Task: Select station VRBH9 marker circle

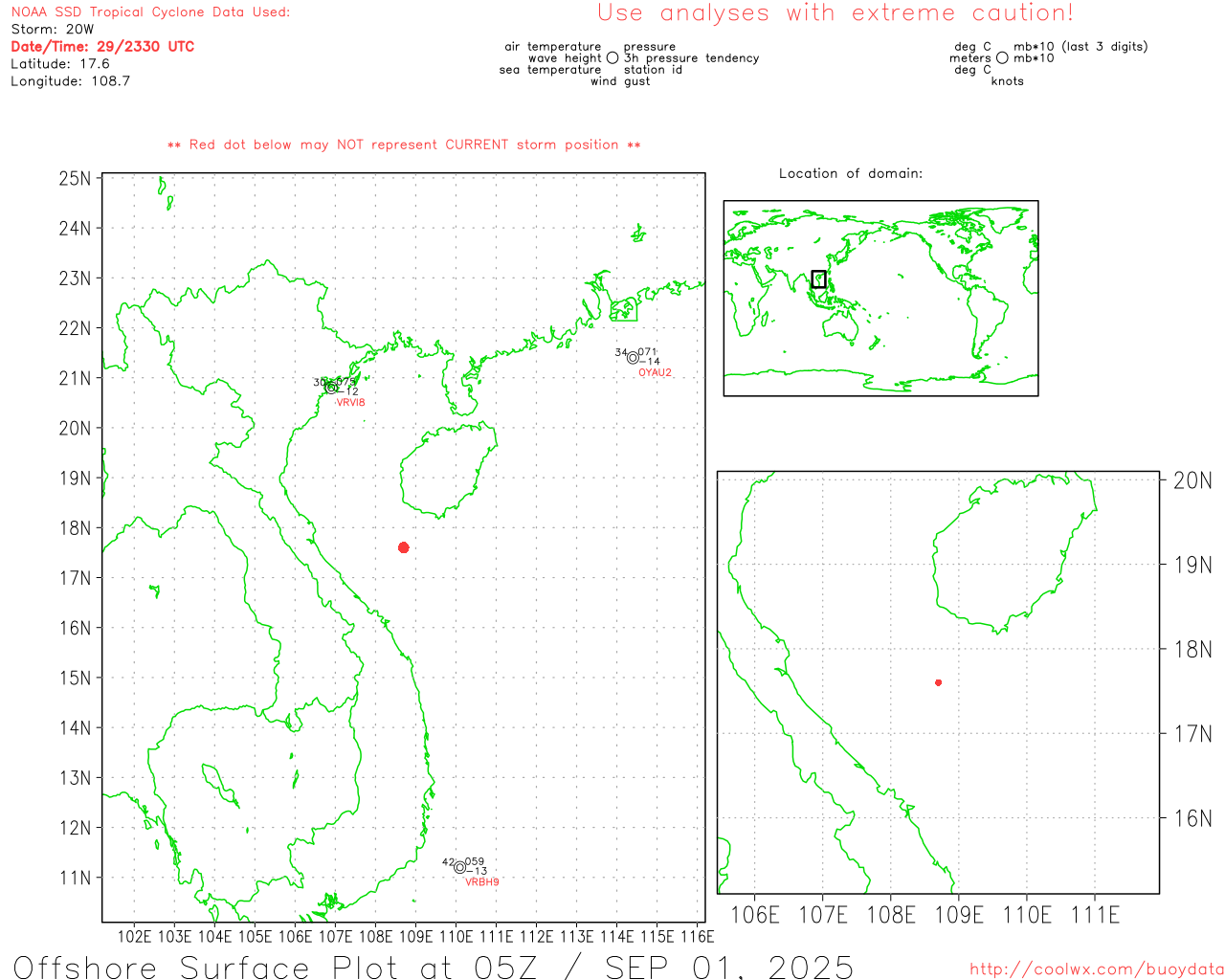Action: pos(460,867)
